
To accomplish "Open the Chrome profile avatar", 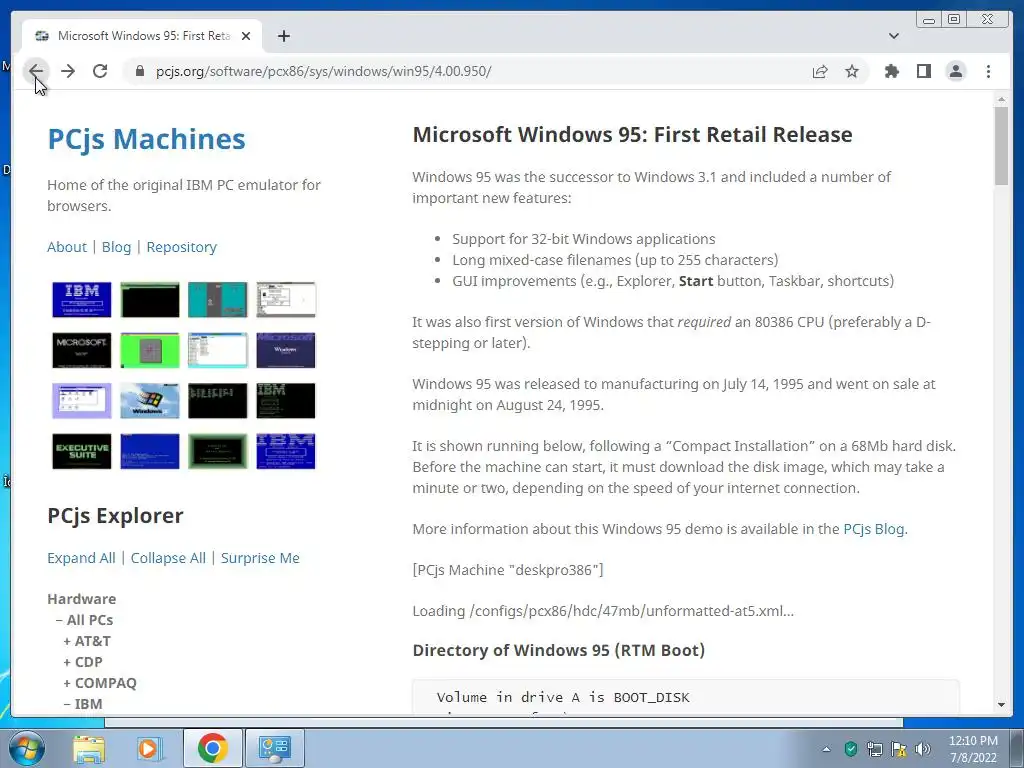I will [x=955, y=71].
